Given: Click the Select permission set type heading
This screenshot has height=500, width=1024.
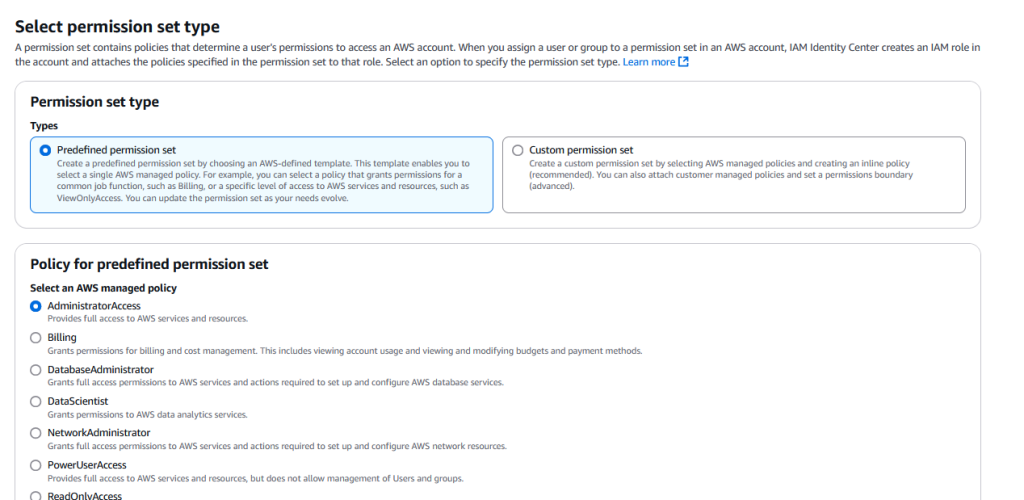Looking at the screenshot, I should [x=118, y=27].
